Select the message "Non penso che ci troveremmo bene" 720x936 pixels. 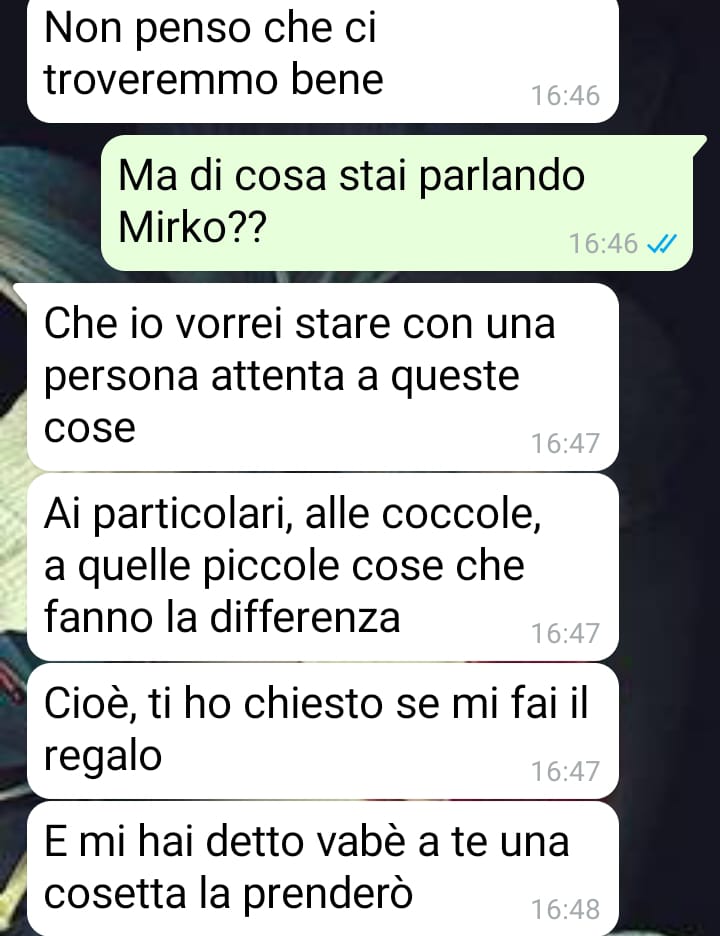click(323, 60)
